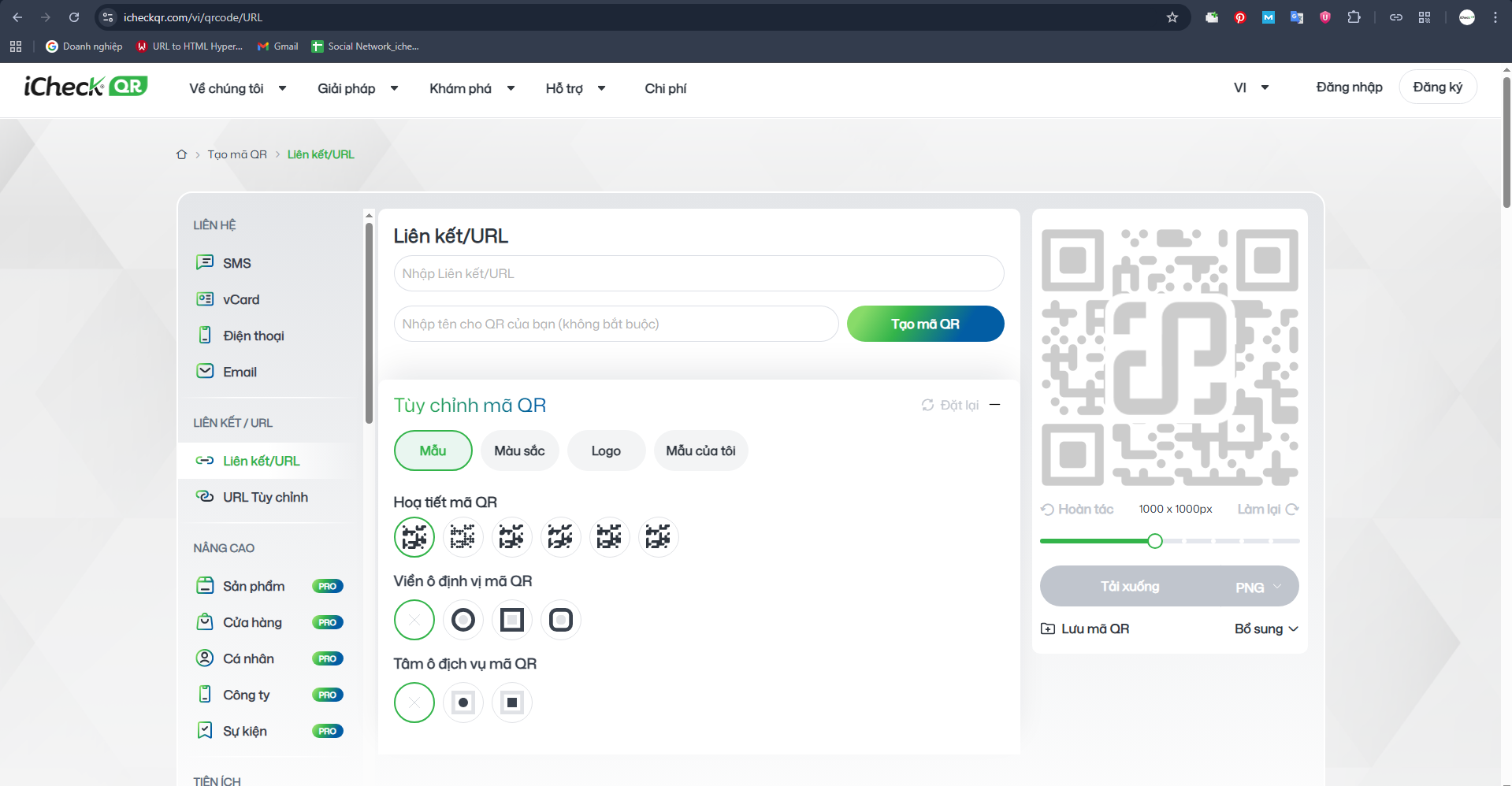1512x786 pixels.
Task: Click the Đăng nhập login link
Action: 1349,87
